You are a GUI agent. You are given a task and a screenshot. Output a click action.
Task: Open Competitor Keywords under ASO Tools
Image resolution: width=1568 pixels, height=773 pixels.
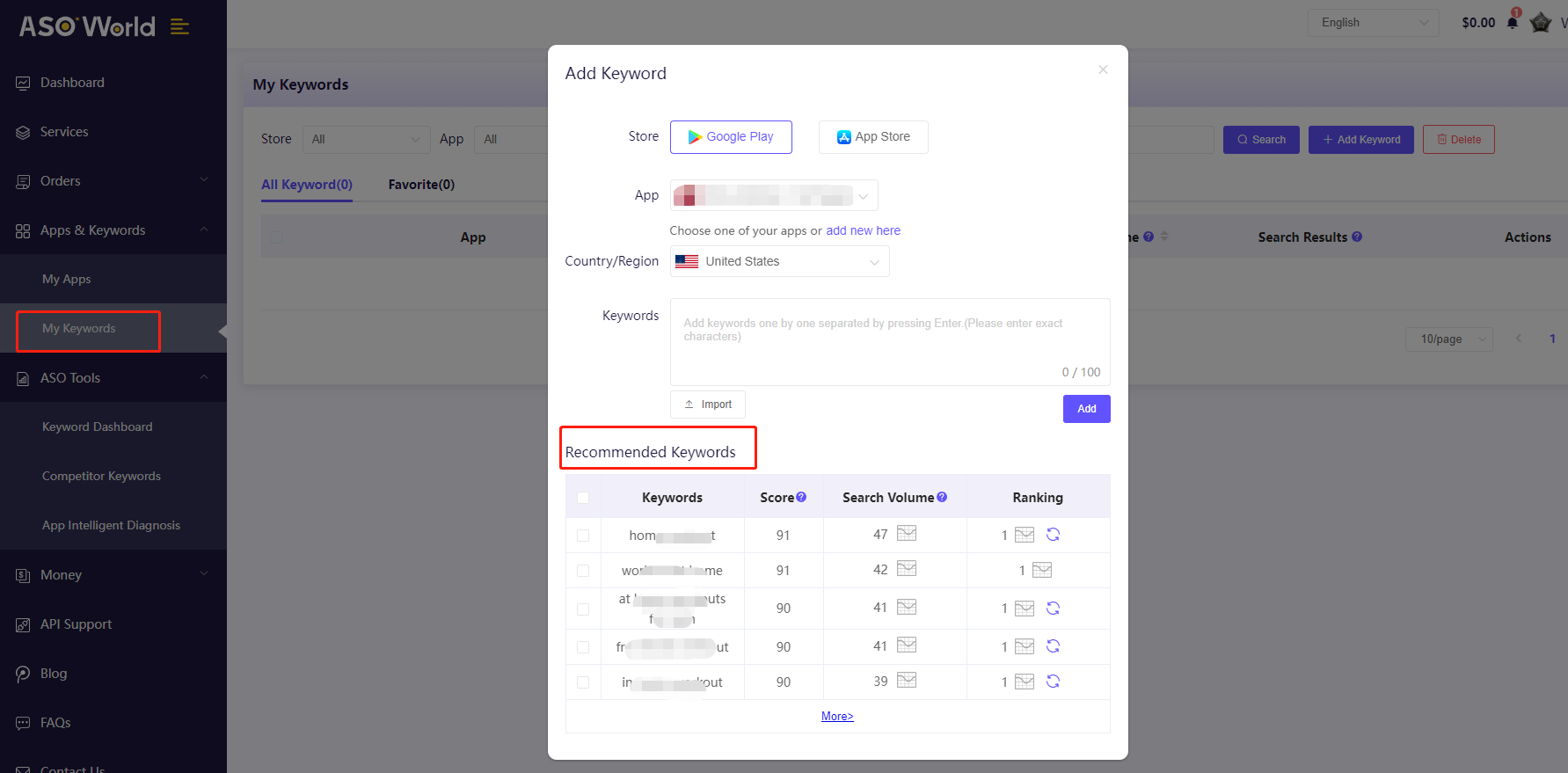coord(113,476)
